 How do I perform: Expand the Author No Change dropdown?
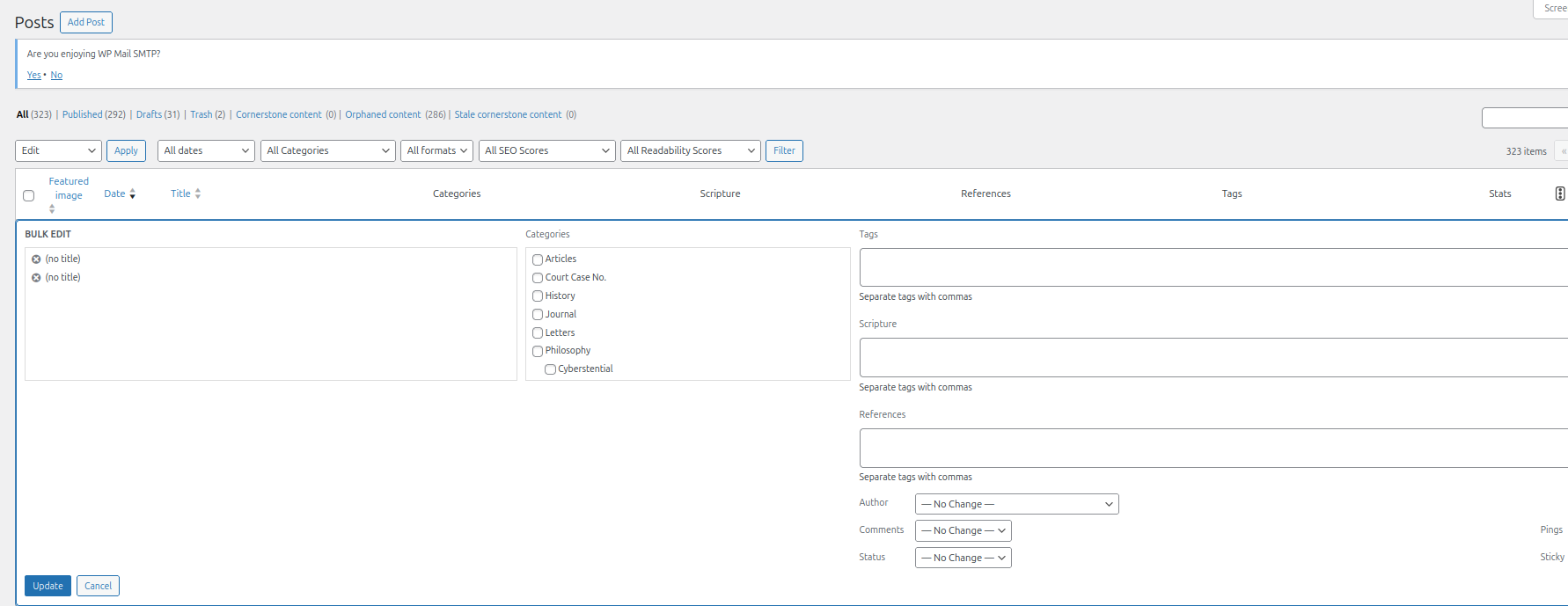coord(1016,504)
